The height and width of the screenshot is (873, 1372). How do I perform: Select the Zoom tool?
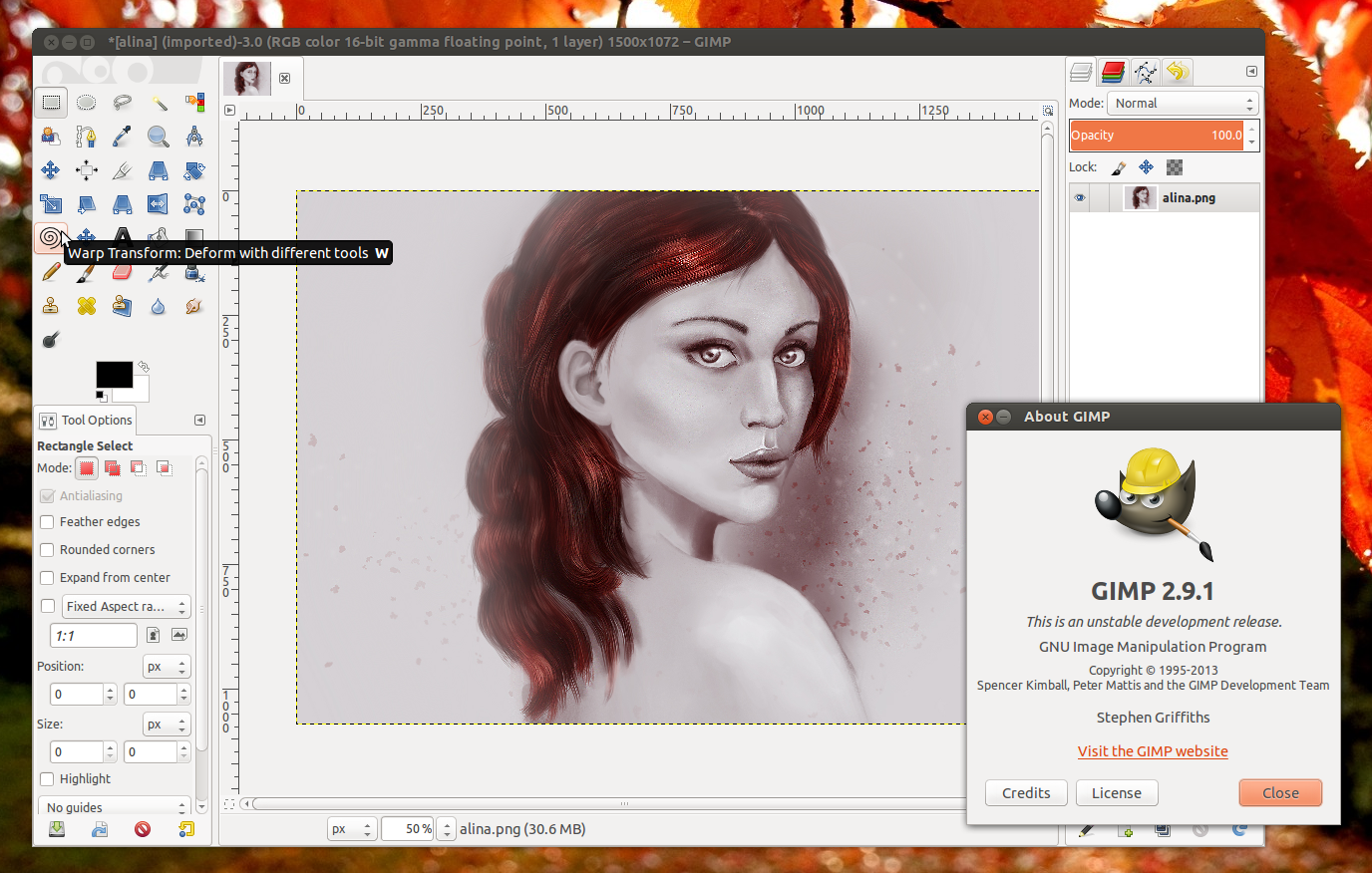158,137
